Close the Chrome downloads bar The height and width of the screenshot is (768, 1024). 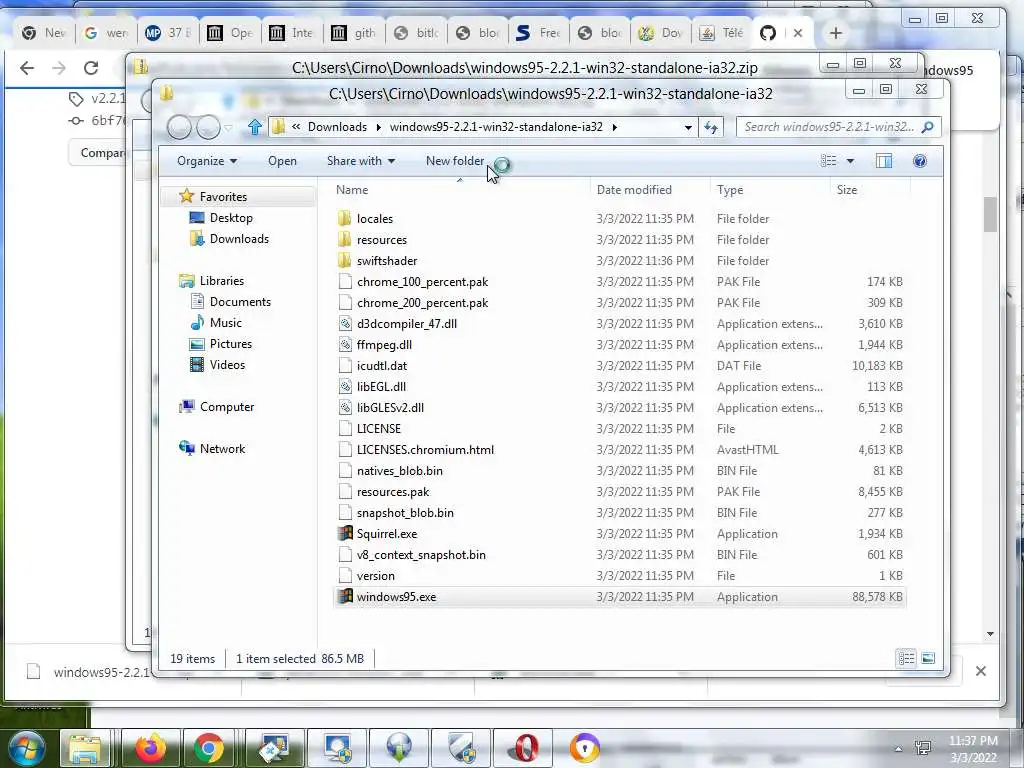click(980, 671)
